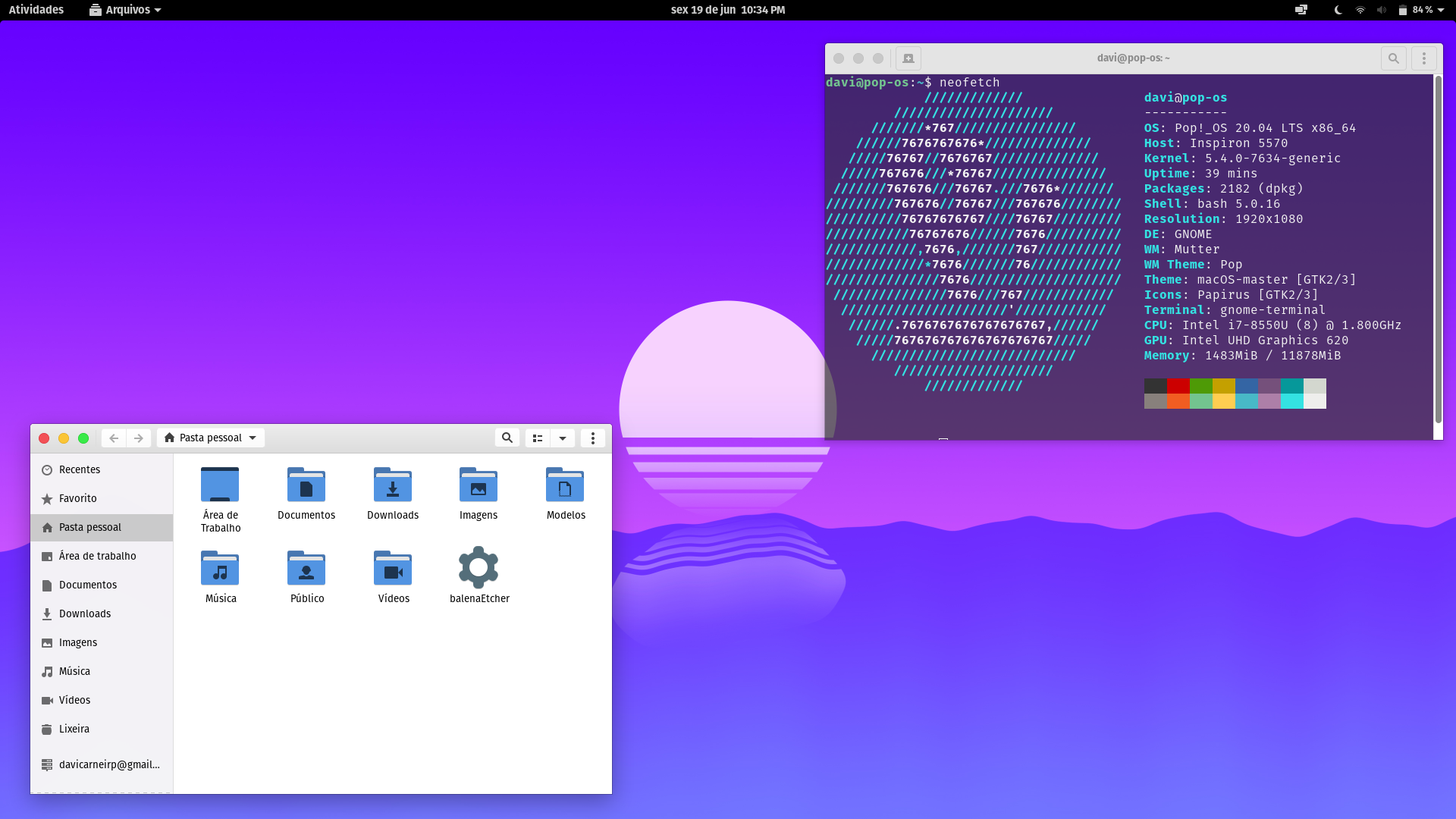Toggle list view in file manager
The image size is (1456, 819).
538,438
